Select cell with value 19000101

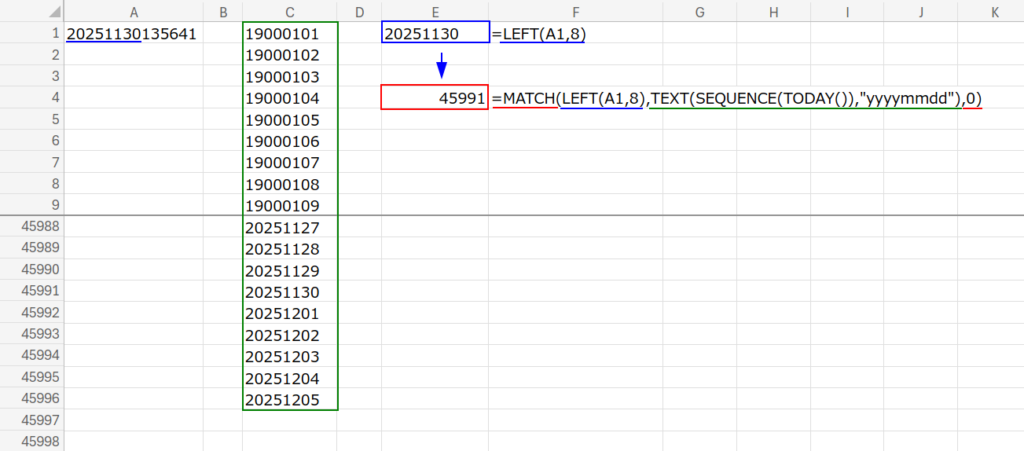click(x=289, y=34)
